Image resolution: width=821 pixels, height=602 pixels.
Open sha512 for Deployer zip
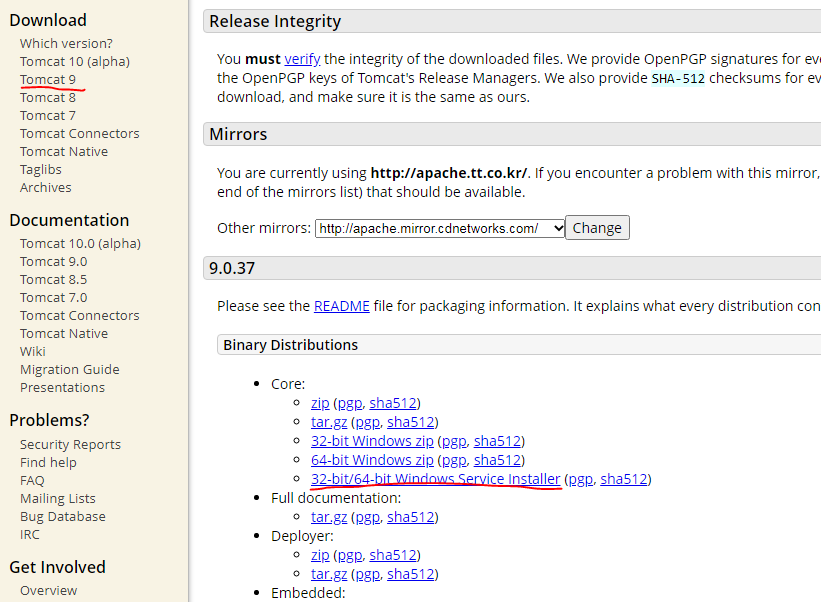(x=393, y=555)
